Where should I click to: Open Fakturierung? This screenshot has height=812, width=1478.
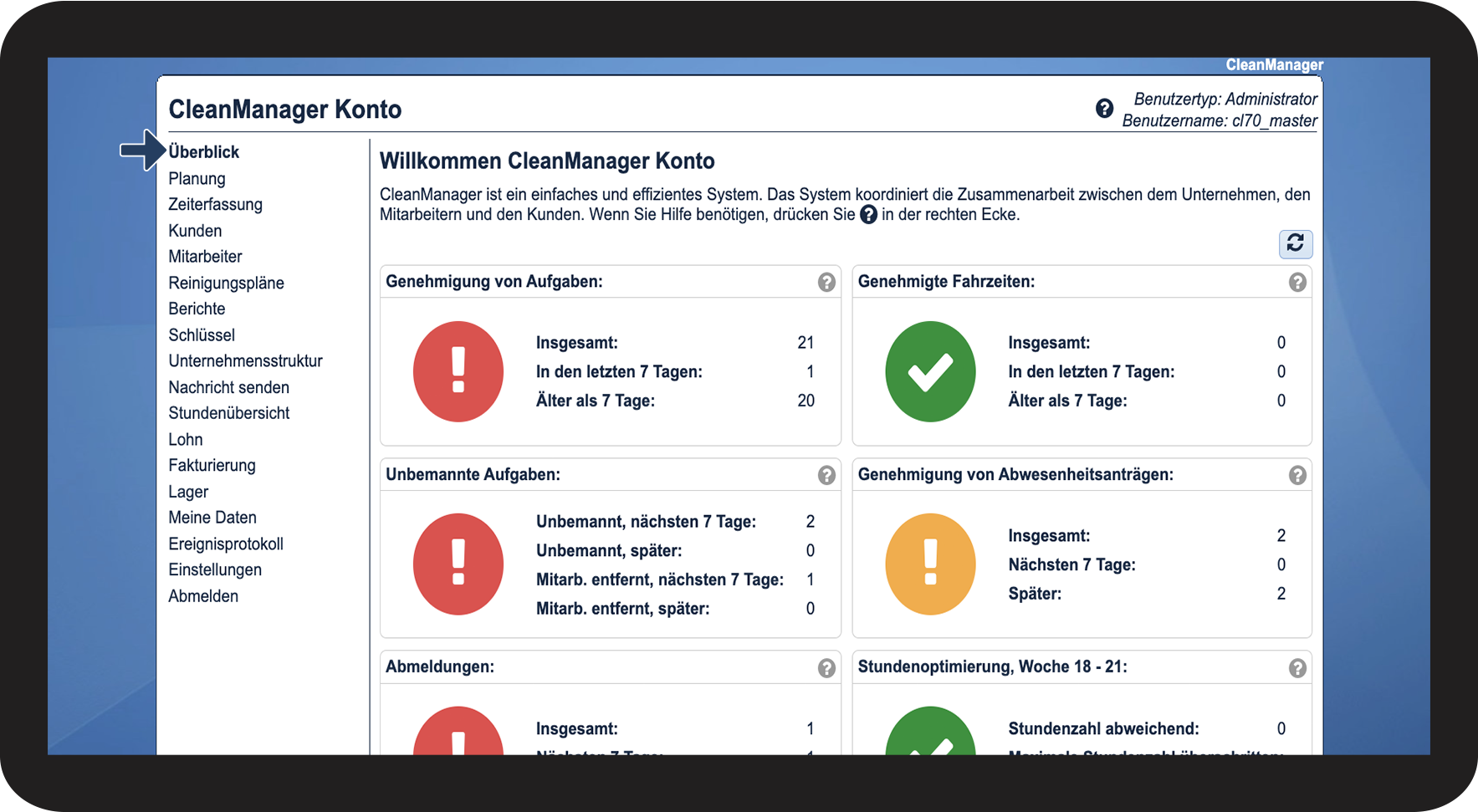click(212, 465)
